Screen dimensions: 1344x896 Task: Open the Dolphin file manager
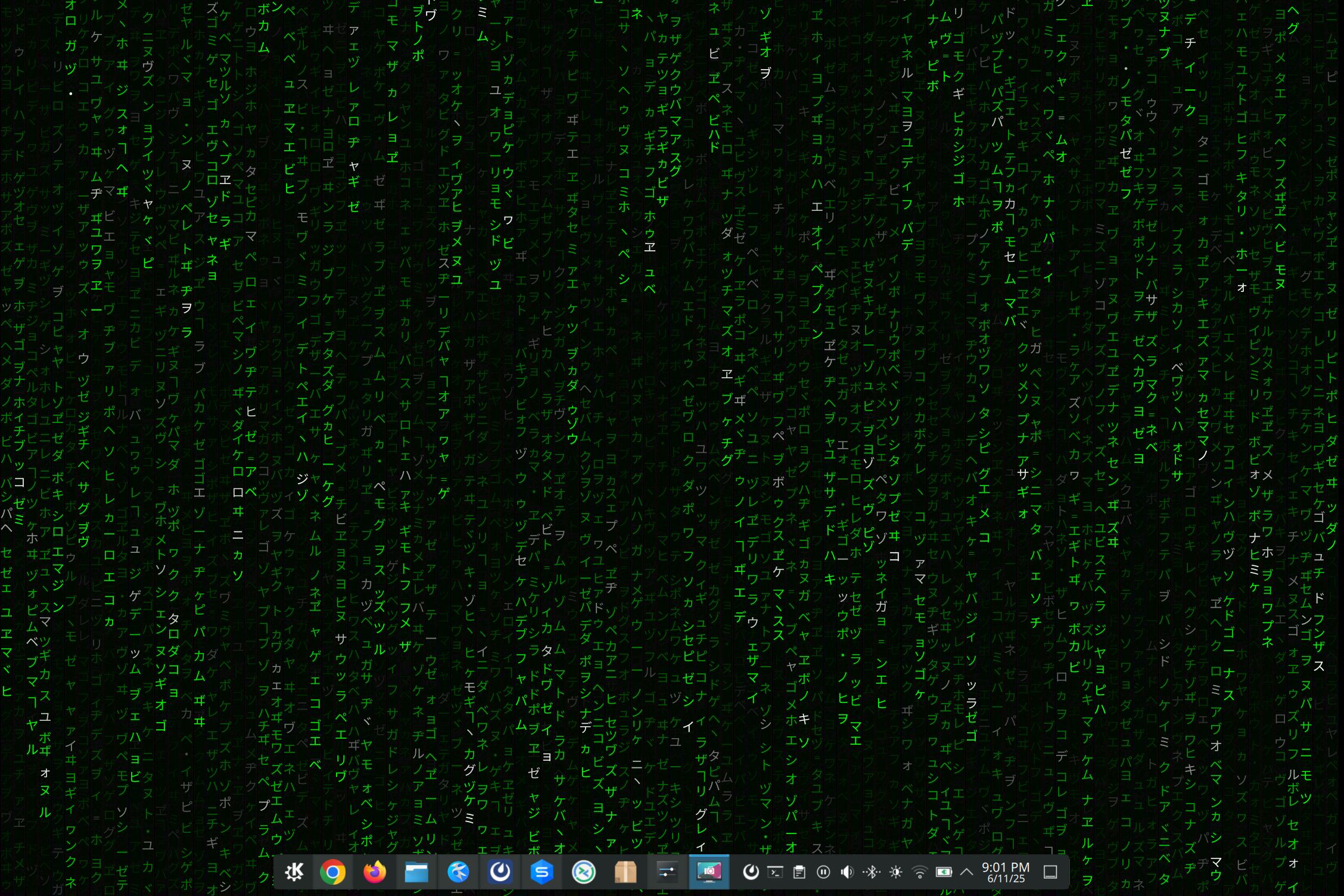(416, 872)
